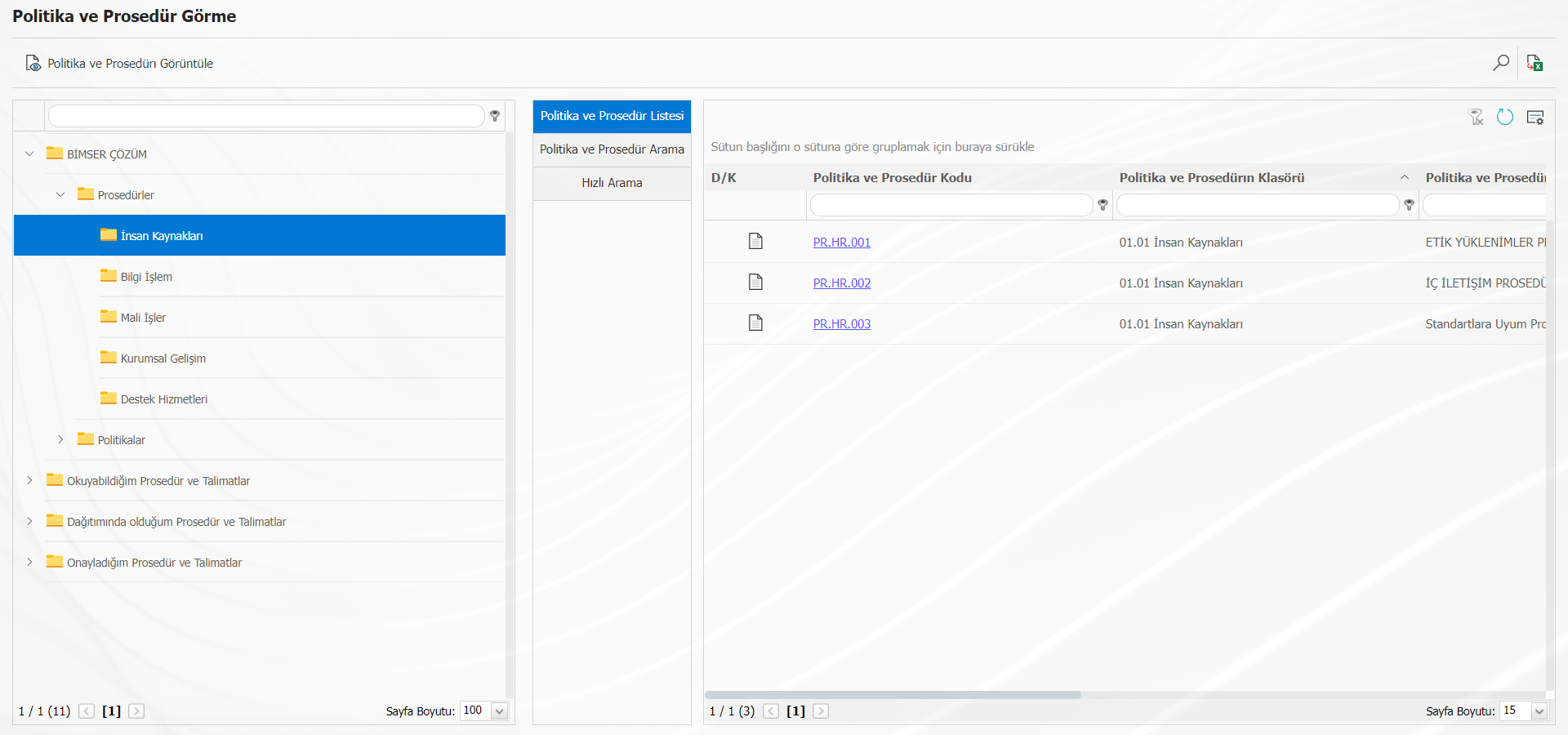Open the tree page size dropdown showing 100
Viewport: 1568px width, 735px height.
coord(500,711)
